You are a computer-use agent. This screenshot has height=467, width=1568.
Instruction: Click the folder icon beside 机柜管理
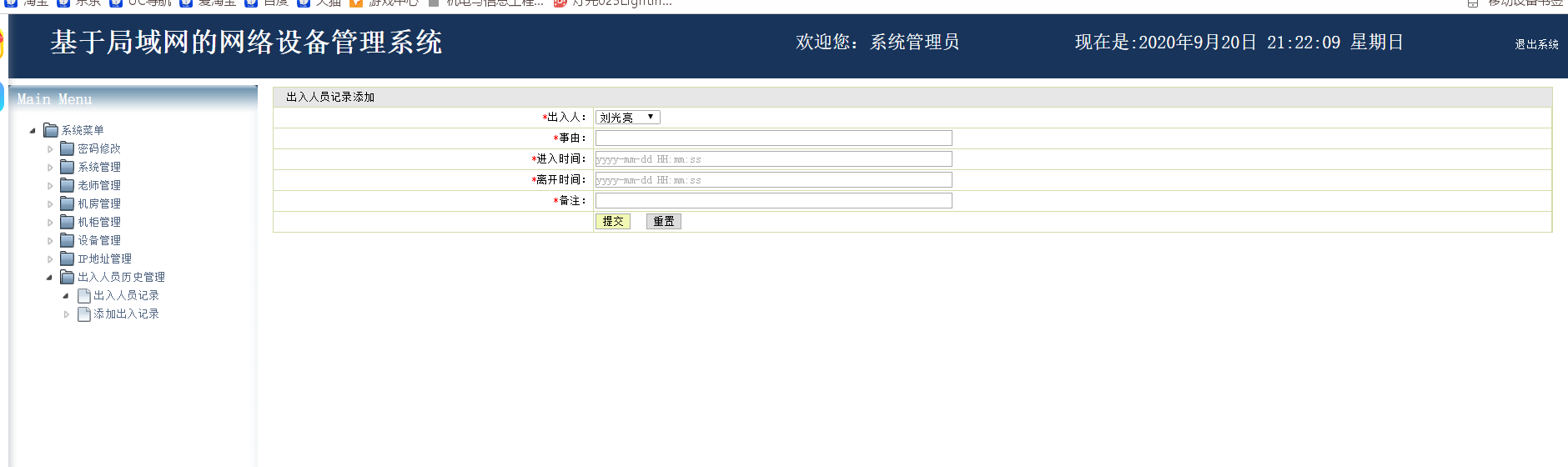point(68,222)
